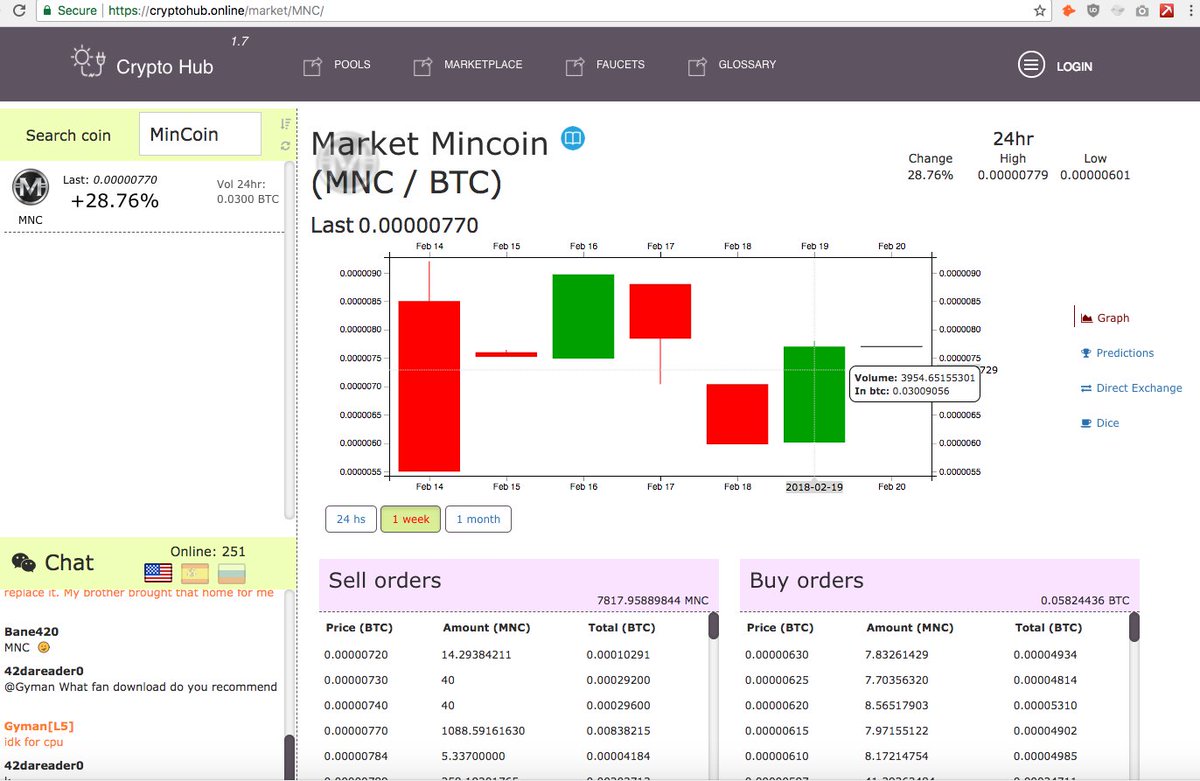Click buy order price 0.00000615
1200x781 pixels.
[x=777, y=731]
